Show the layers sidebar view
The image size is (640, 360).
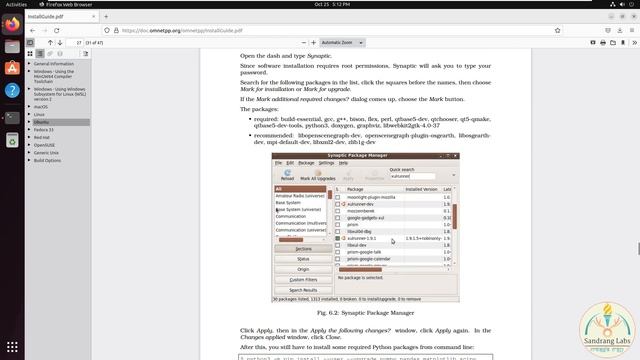60,53
